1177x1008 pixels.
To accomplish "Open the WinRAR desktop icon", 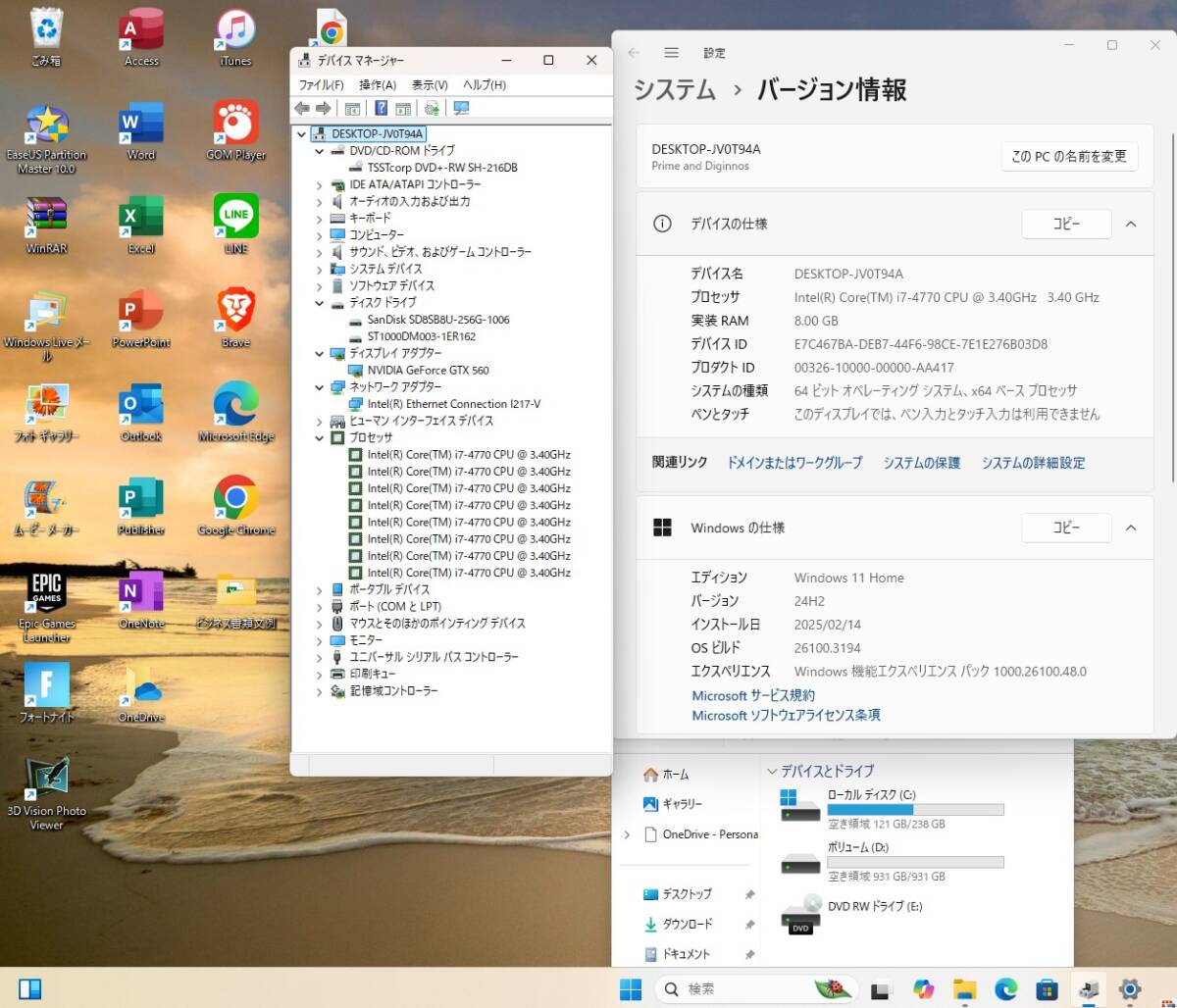I will coord(46,226).
